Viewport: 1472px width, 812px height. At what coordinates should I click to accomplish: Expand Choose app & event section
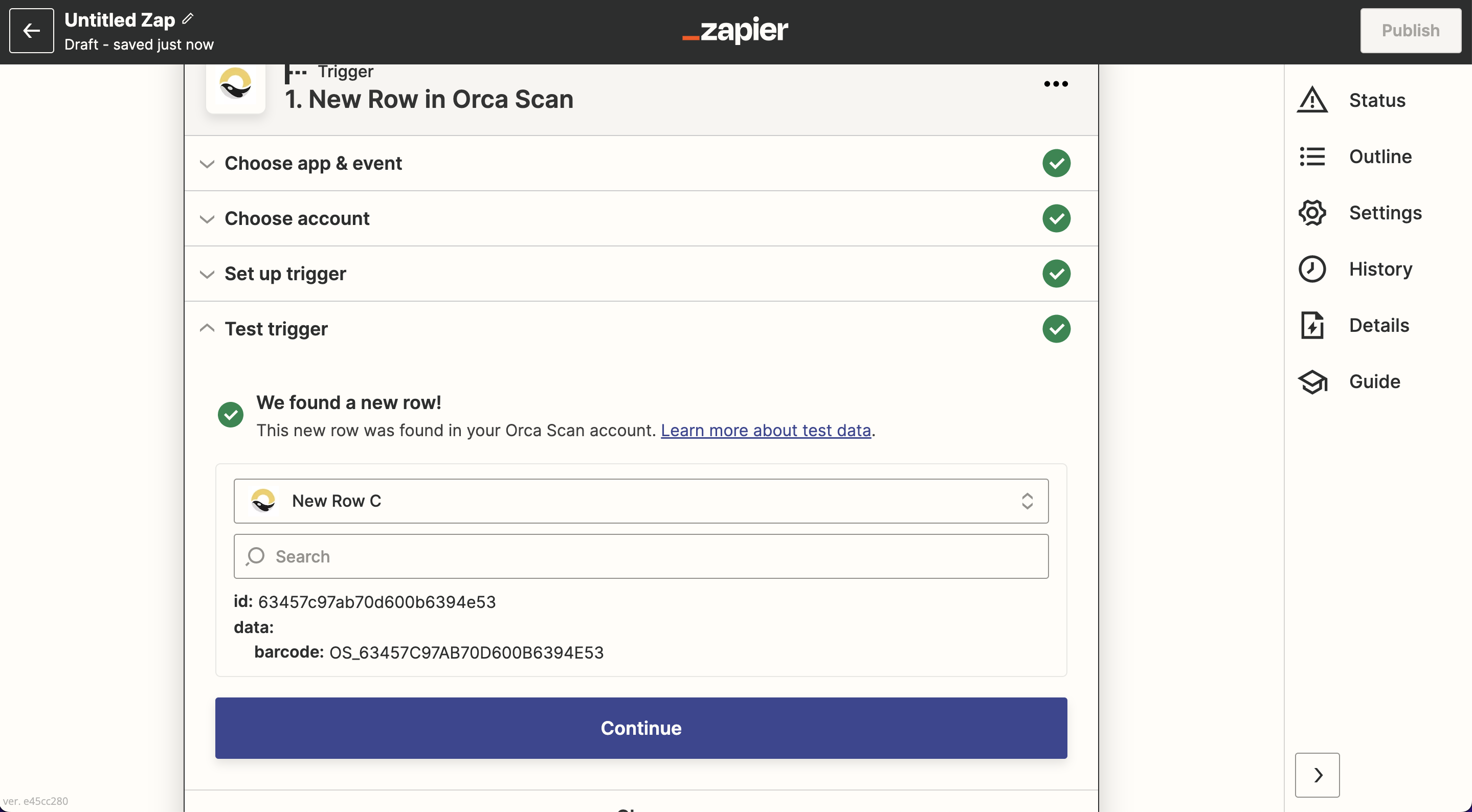(313, 164)
